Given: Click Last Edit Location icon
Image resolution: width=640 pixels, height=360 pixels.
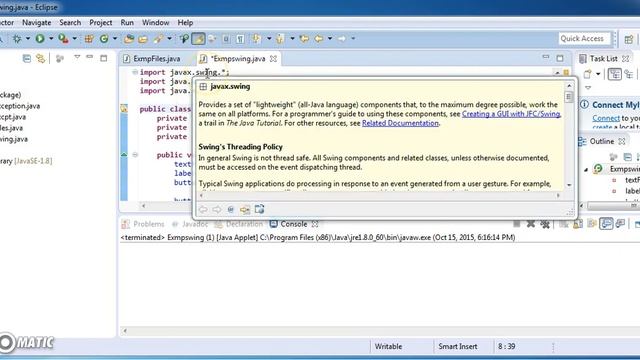Looking at the screenshot, I should 304,39.
